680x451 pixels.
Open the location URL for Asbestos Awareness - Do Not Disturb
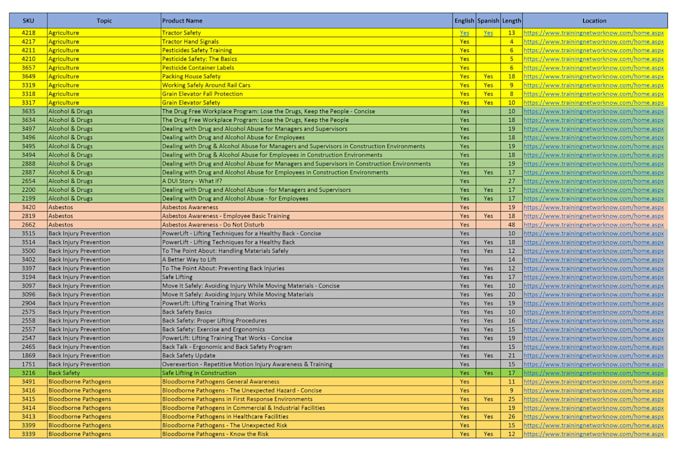(x=594, y=225)
